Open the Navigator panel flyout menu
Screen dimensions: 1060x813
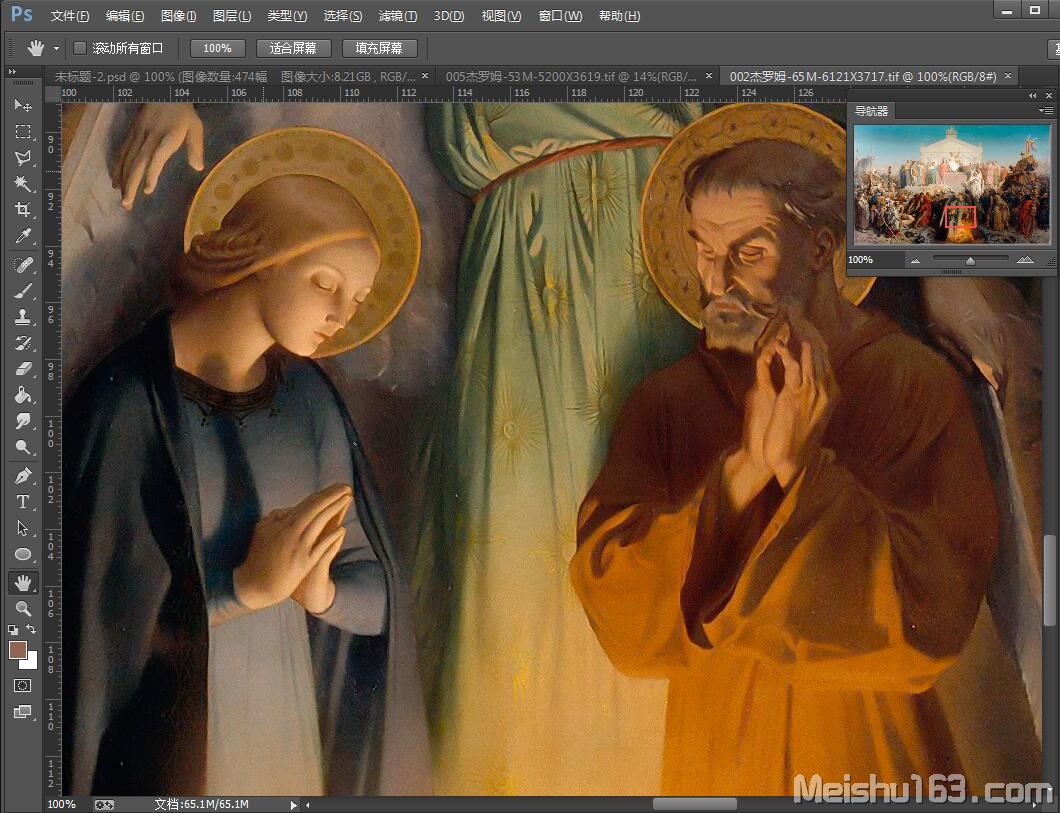click(1046, 110)
